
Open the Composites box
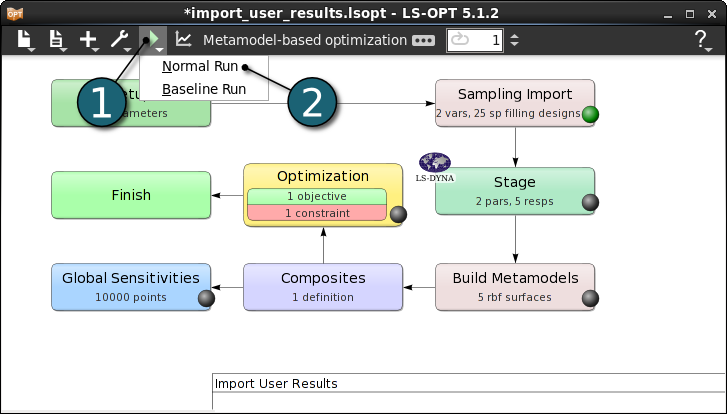click(x=323, y=287)
